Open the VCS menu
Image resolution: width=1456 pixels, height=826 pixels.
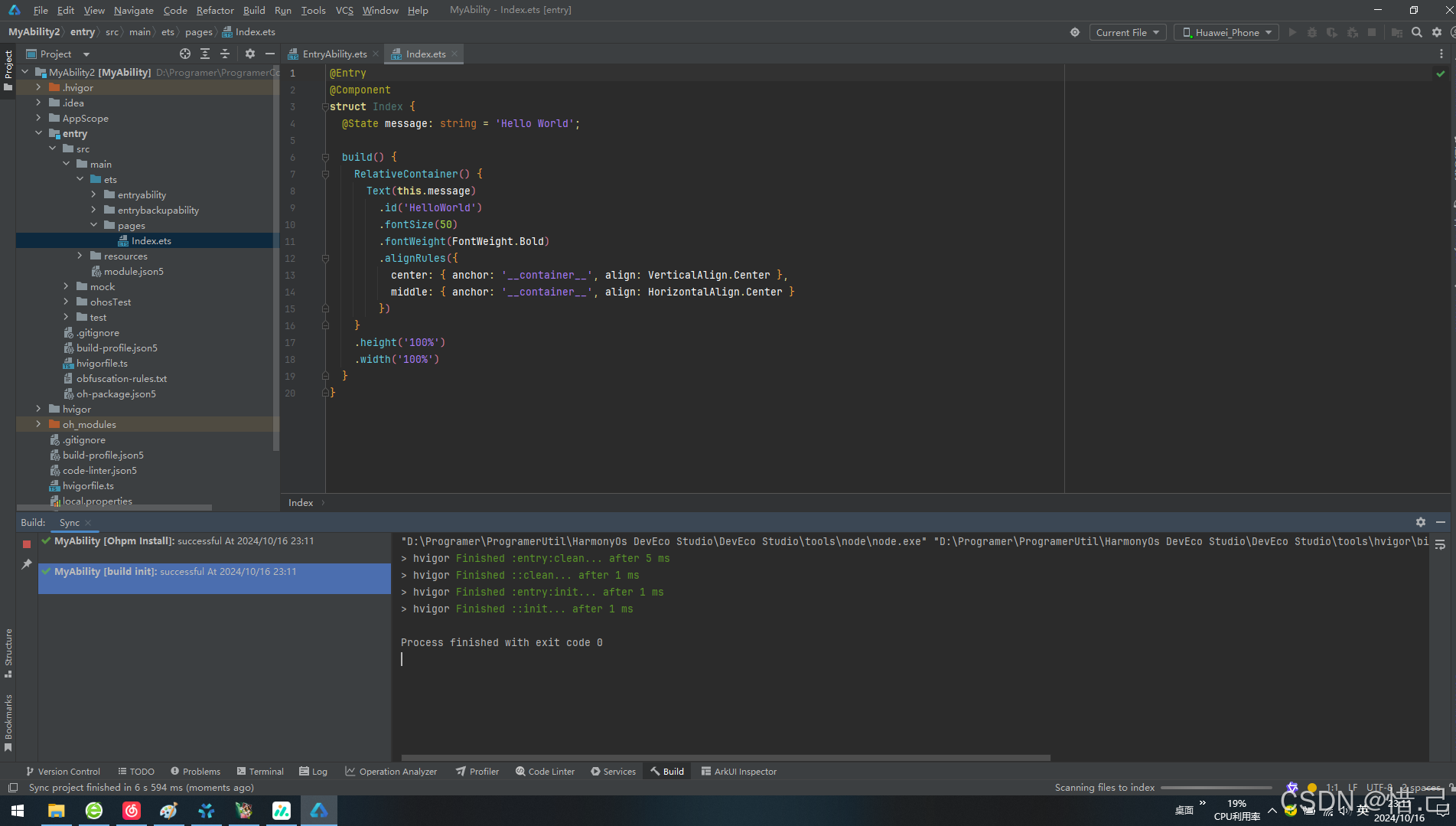click(344, 10)
